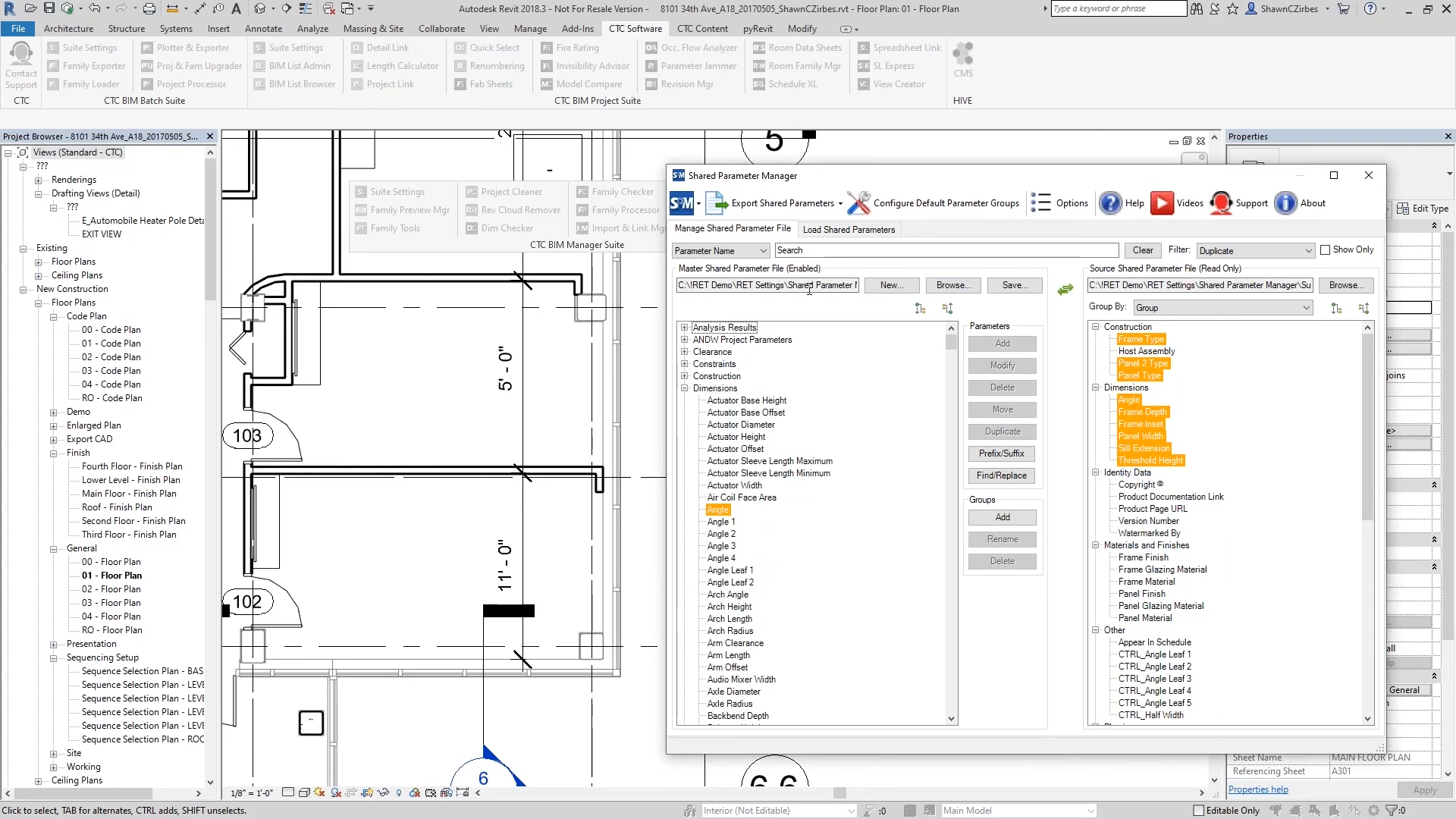Click the Load Shared Parameters tab
This screenshot has height=819, width=1456.
[x=848, y=229]
